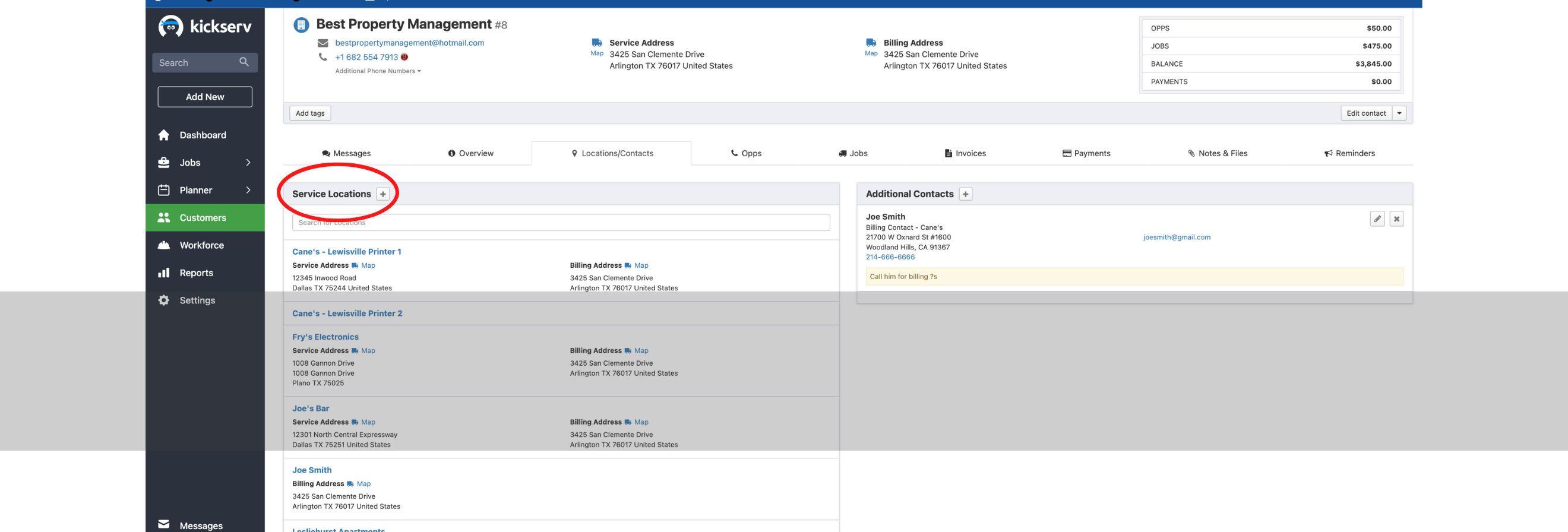Click the Add tags button
The width and height of the screenshot is (1568, 532).
click(310, 113)
